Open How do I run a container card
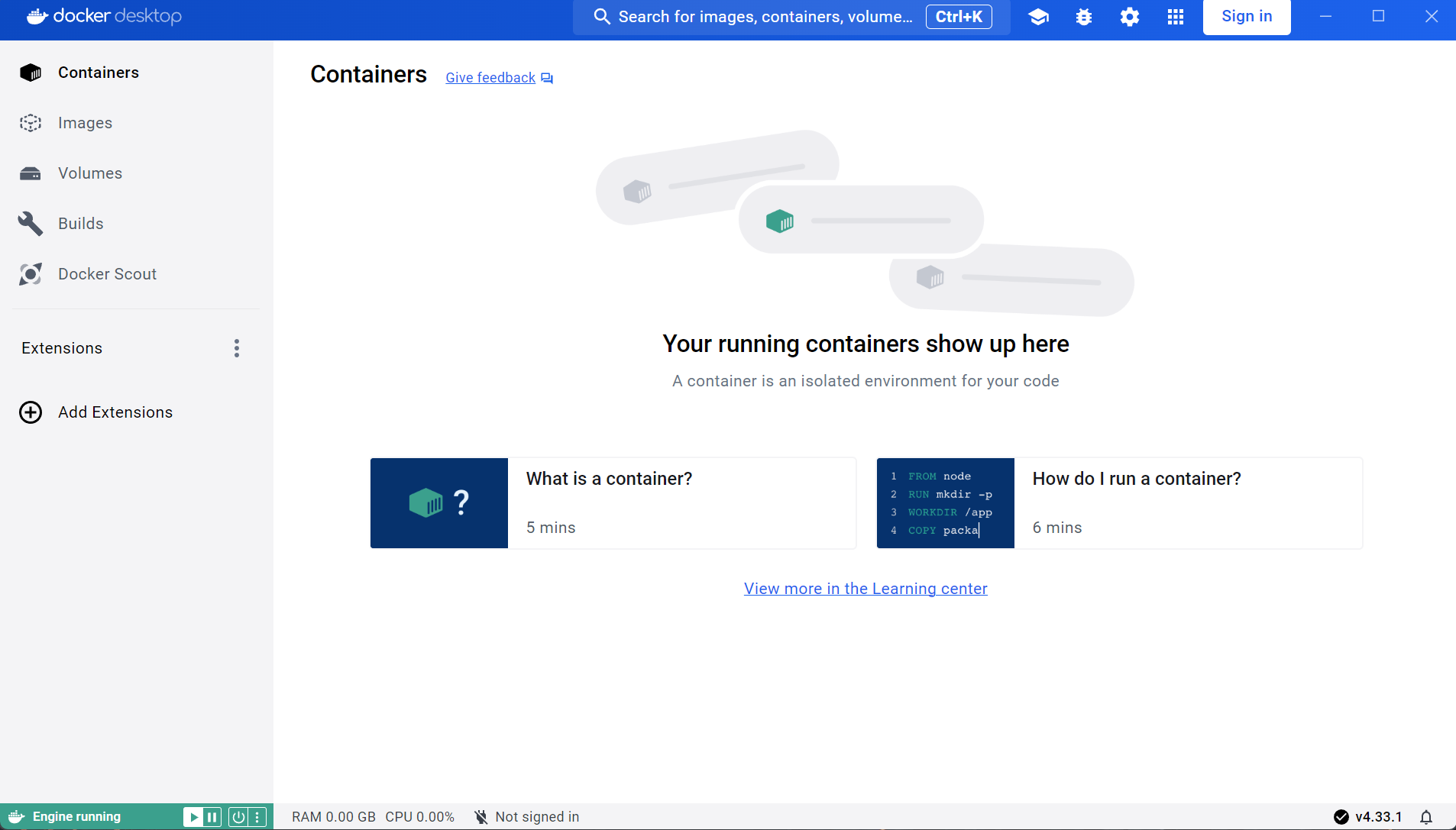The image size is (1456, 830). point(1119,503)
